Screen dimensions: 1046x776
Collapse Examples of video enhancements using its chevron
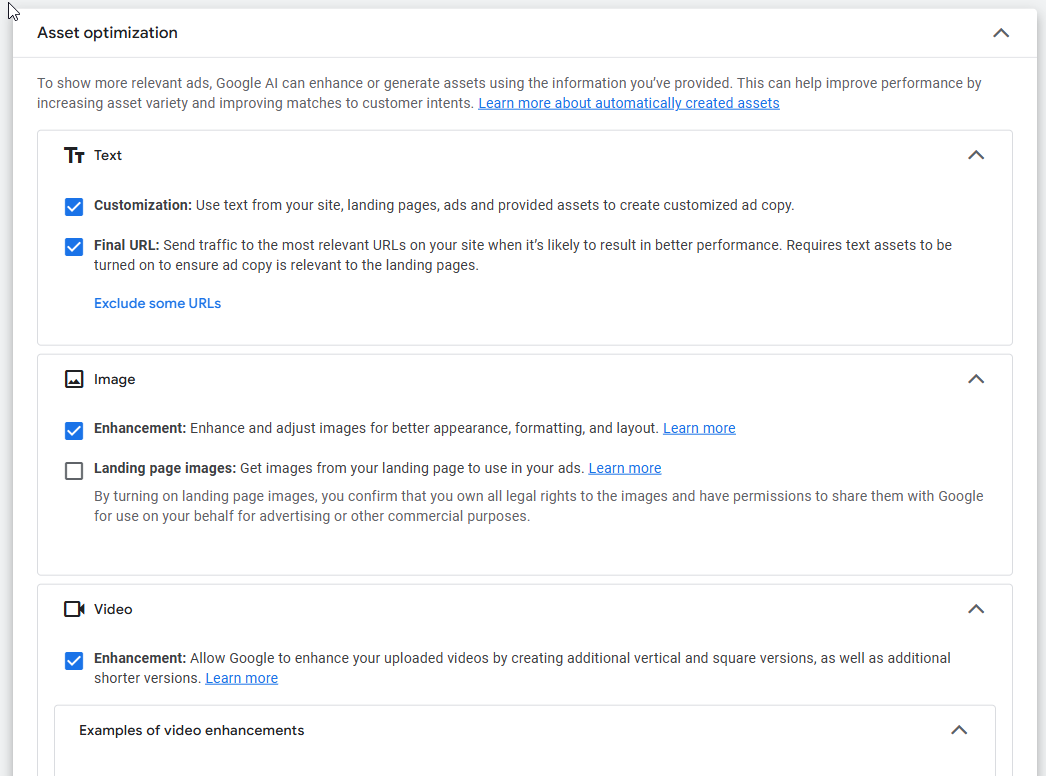(x=958, y=730)
